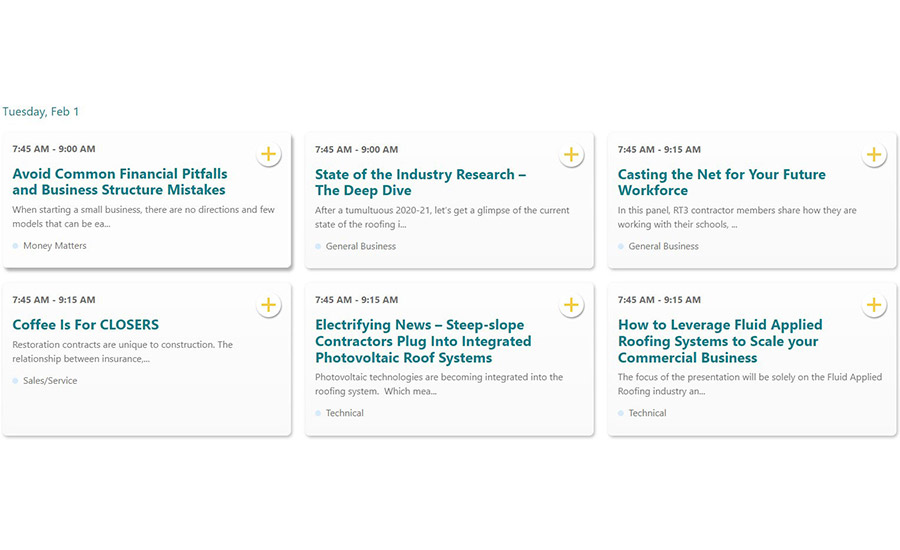Viewport: 900px width, 550px height.
Task: Click the Tuesday, Feb 1 date heading
Action: 41,112
